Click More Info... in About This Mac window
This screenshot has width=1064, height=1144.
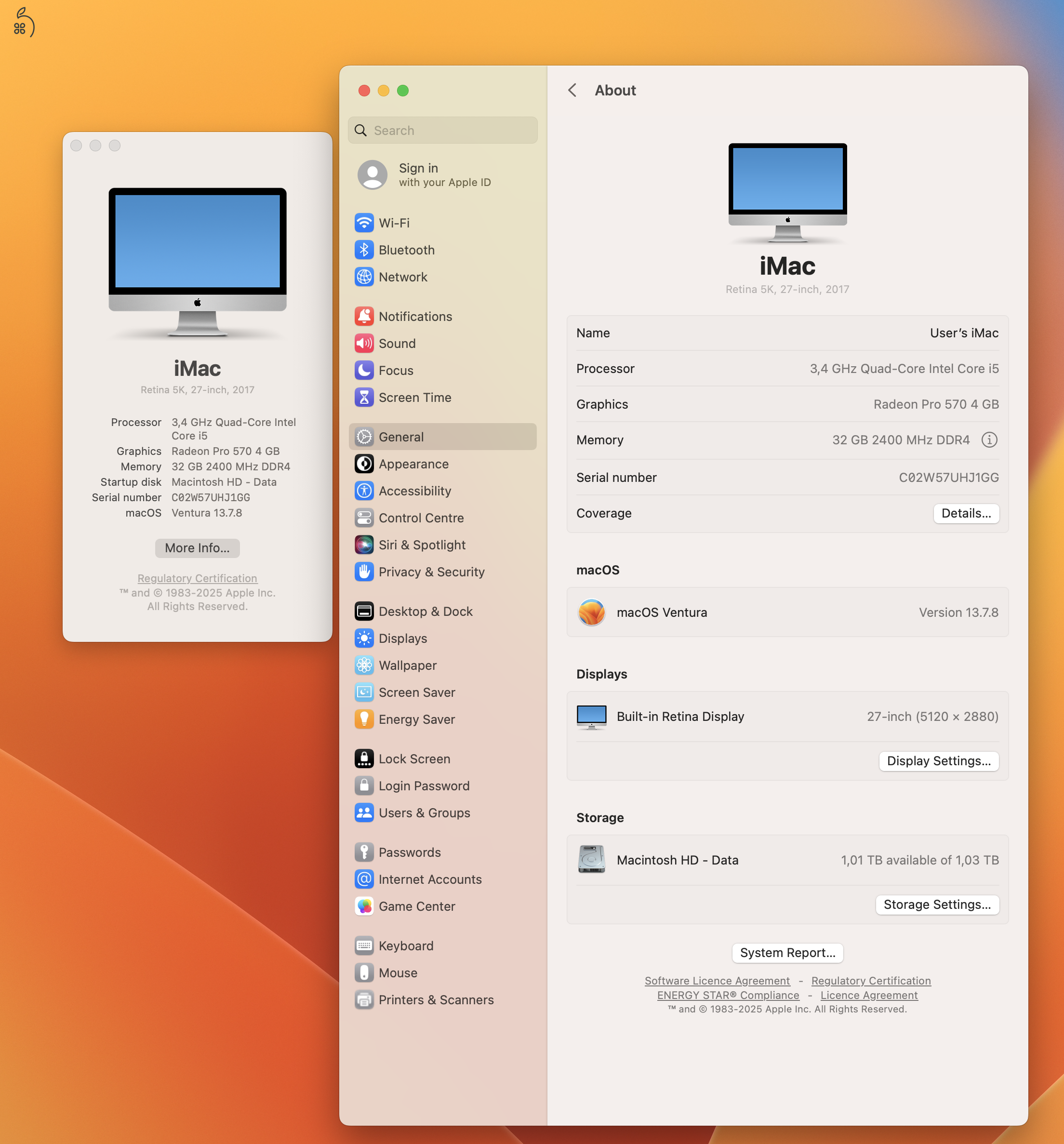[198, 548]
